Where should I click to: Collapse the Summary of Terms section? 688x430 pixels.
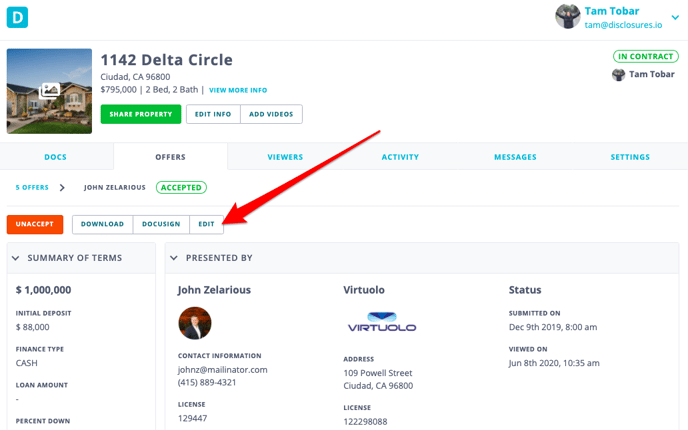pyautogui.click(x=16, y=258)
